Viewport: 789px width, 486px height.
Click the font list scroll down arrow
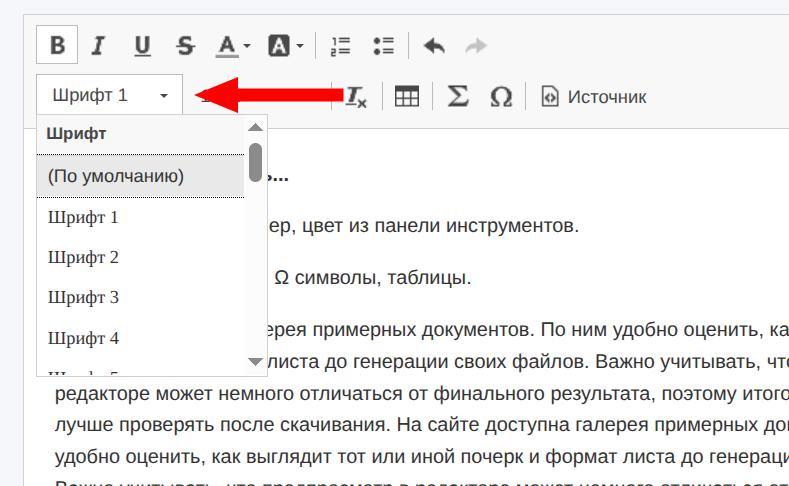[x=256, y=362]
